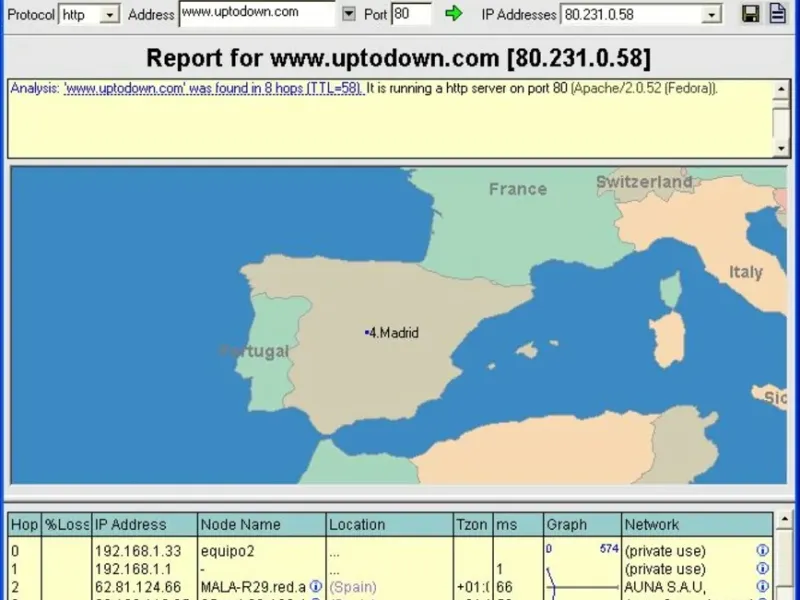Click the Node Name column header

261,524
